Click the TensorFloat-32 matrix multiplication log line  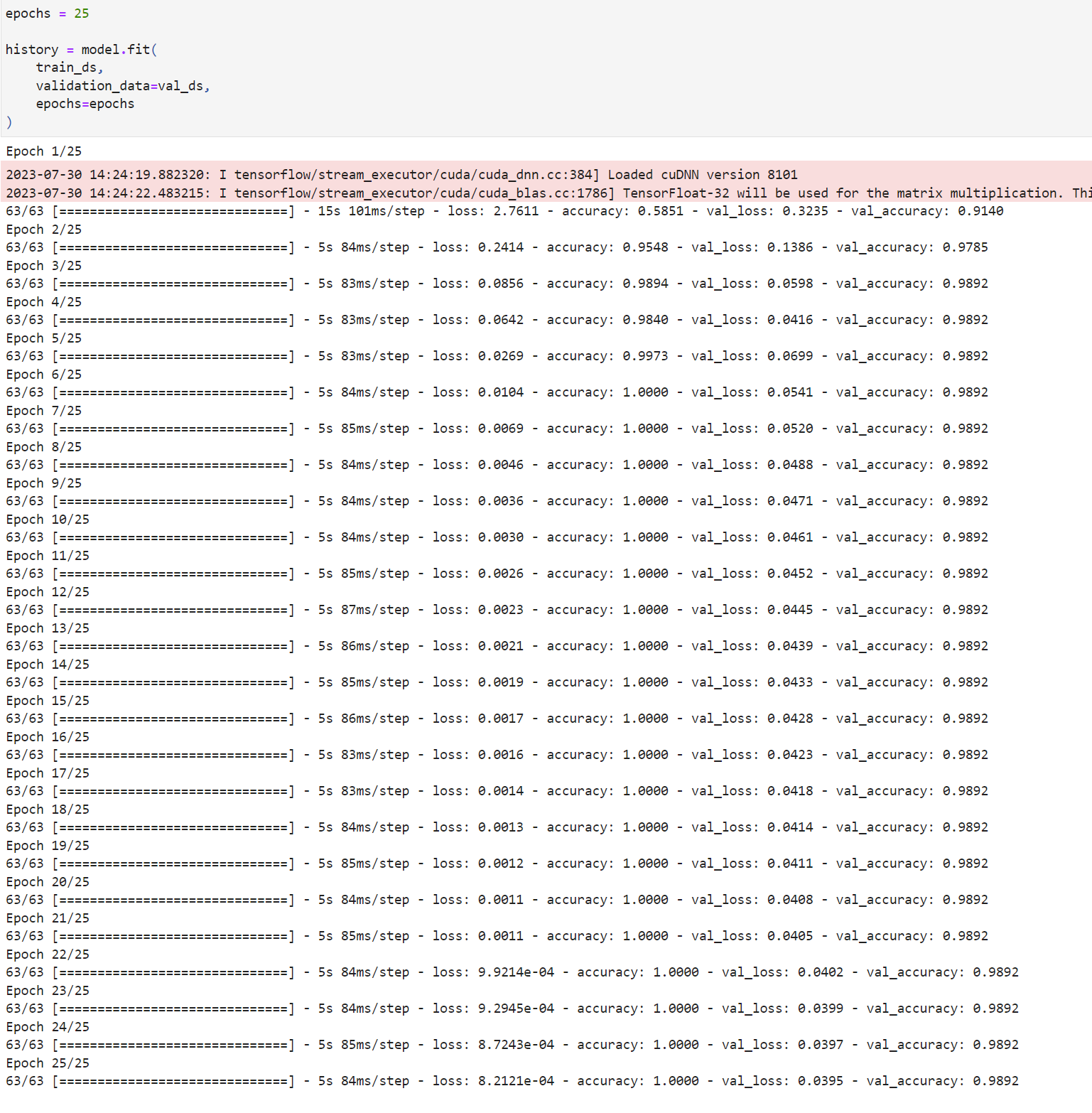[x=548, y=193]
